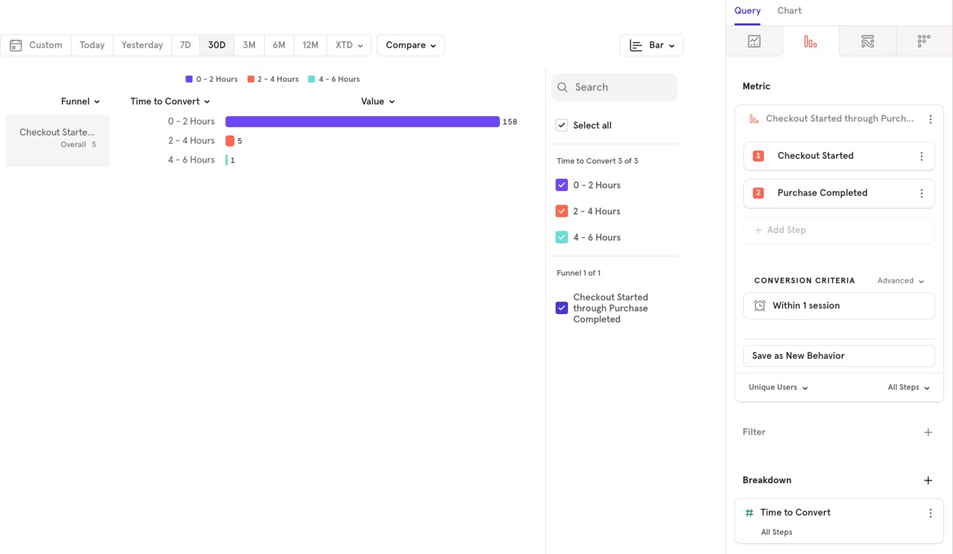Click the Custom date range button
This screenshot has width=953, height=554.
[x=36, y=45]
